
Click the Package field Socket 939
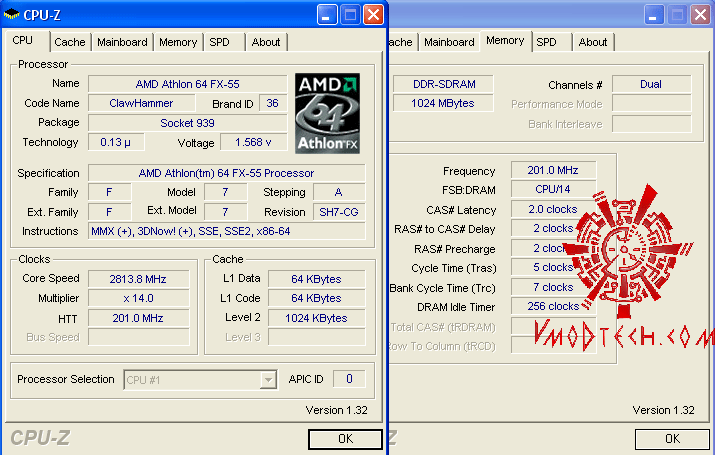187,123
